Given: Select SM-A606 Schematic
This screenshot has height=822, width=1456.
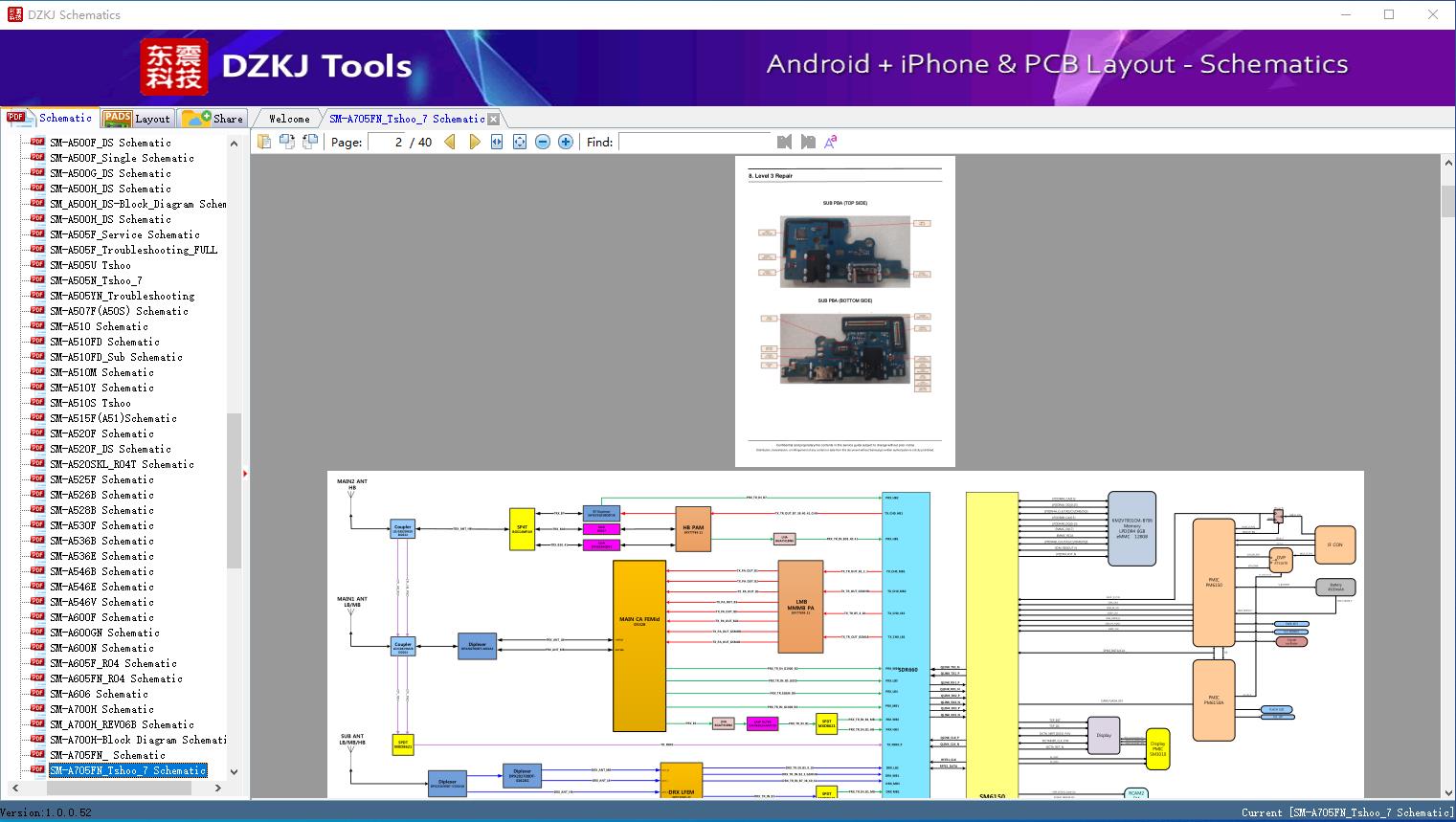Looking at the screenshot, I should 99,694.
